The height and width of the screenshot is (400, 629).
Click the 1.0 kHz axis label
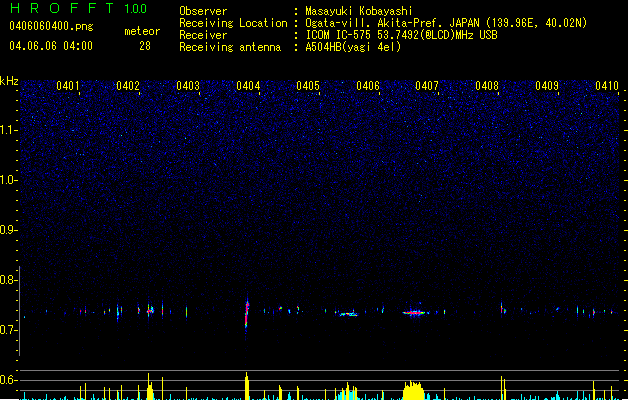coord(8,180)
